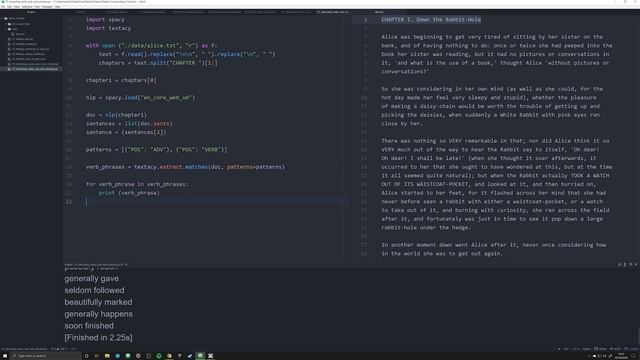Image resolution: width=640 pixels, height=360 pixels.
Task: Click the Windows taskbar search box
Action: tap(46, 356)
